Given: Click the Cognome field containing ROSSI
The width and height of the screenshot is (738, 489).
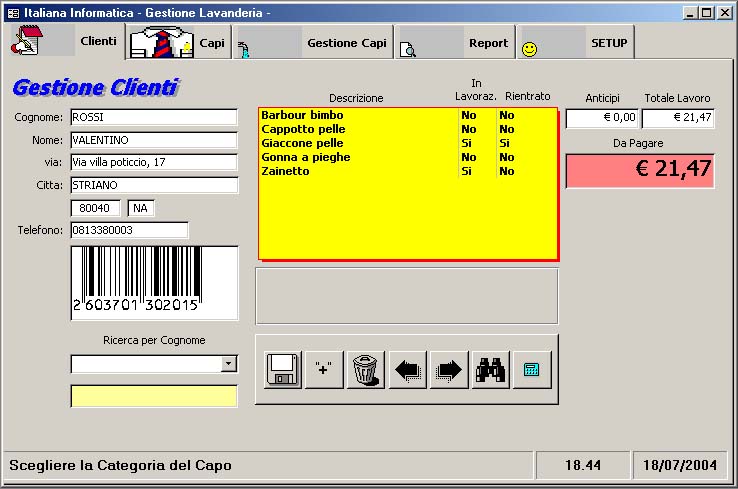Looking at the screenshot, I should pos(154,118).
